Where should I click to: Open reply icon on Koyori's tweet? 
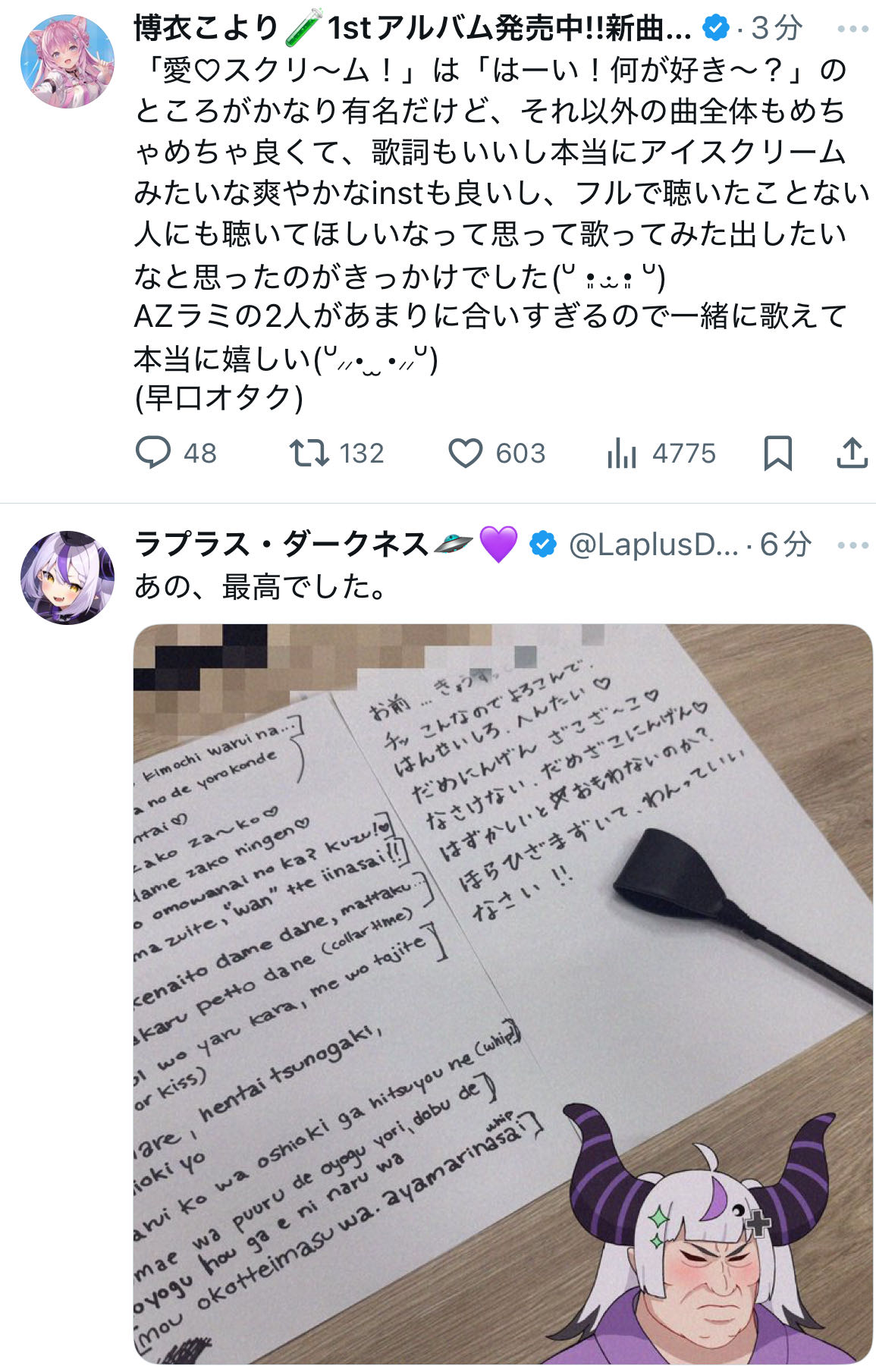pos(152,453)
